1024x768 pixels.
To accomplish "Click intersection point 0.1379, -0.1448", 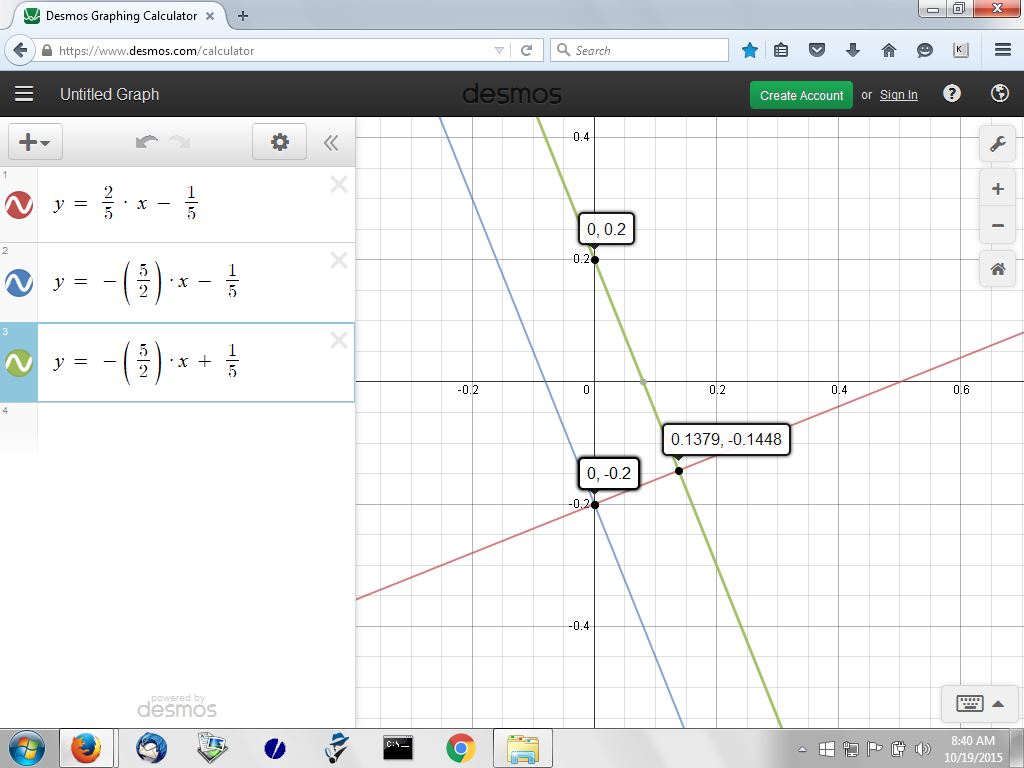I will coord(679,470).
